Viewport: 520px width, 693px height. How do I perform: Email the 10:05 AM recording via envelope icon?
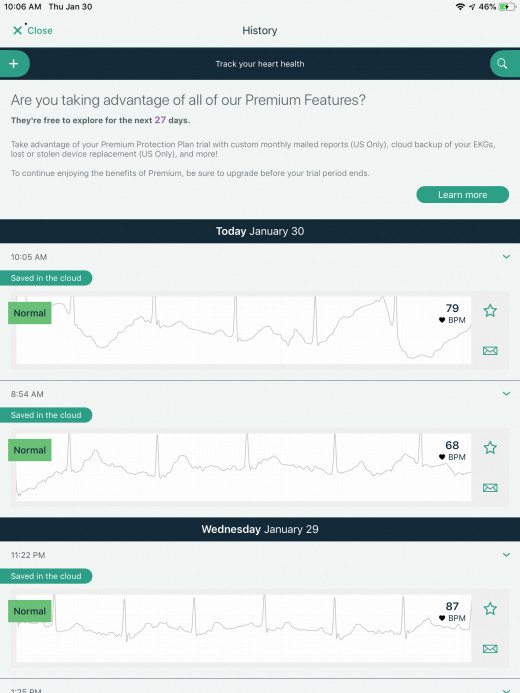coord(490,351)
